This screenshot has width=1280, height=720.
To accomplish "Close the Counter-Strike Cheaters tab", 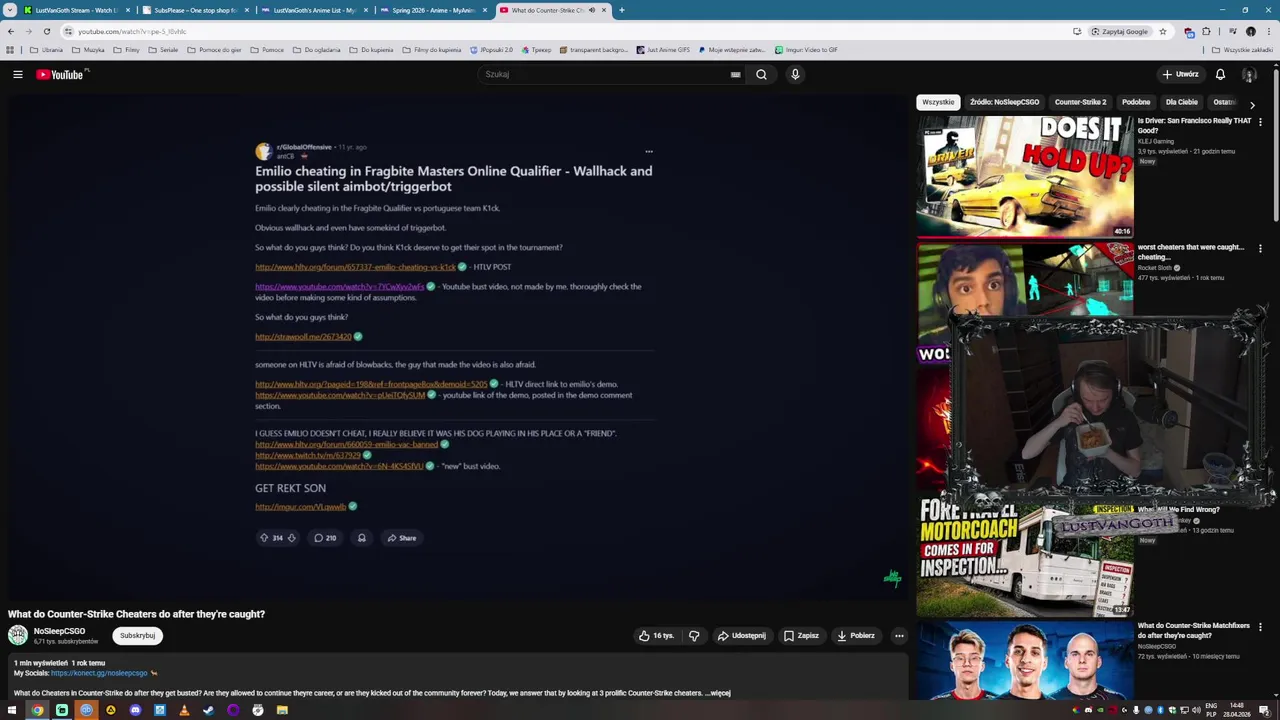I will click(x=604, y=10).
